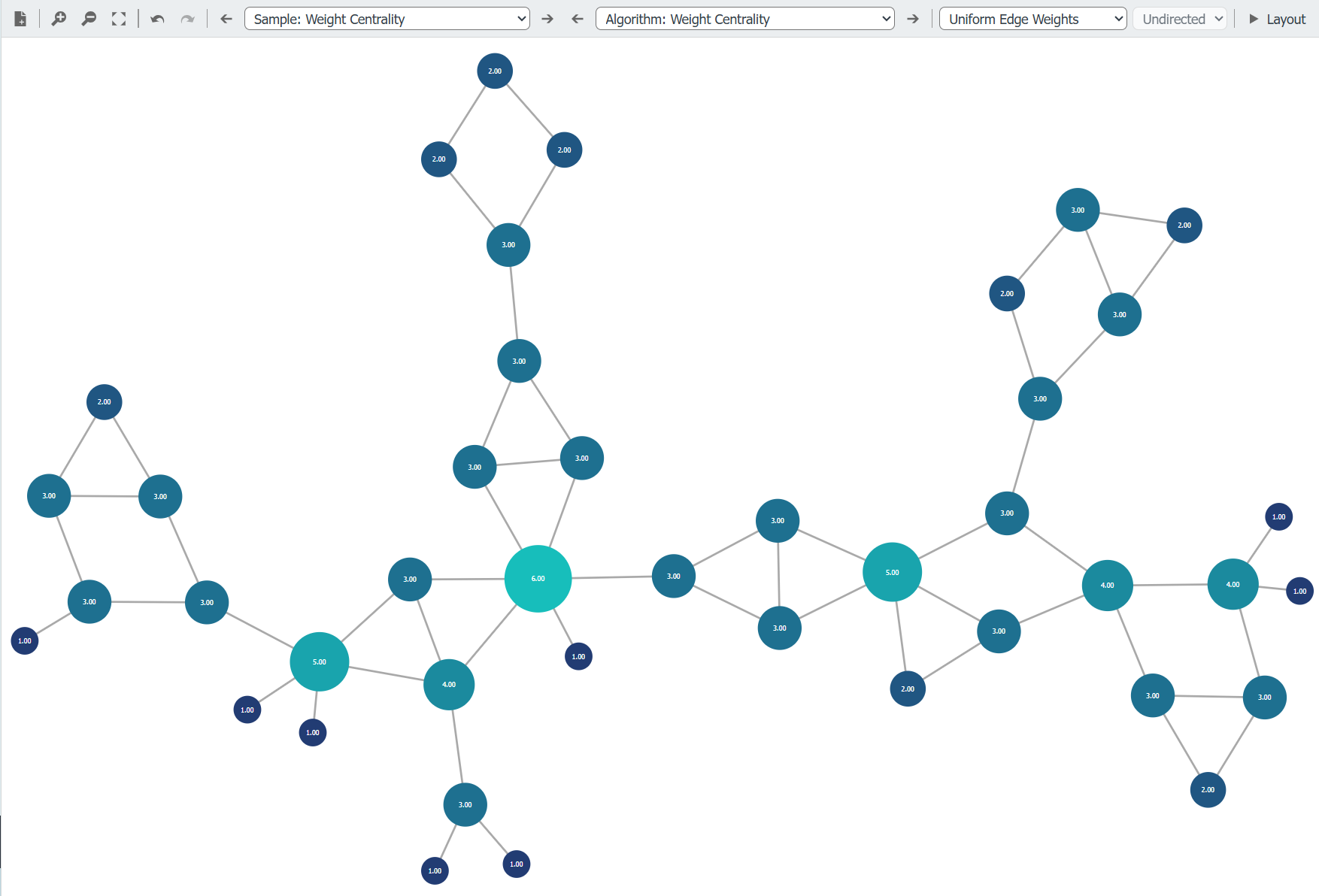Open the Uniform Edge Weights dropdown
The width and height of the screenshot is (1319, 896).
tap(1032, 18)
